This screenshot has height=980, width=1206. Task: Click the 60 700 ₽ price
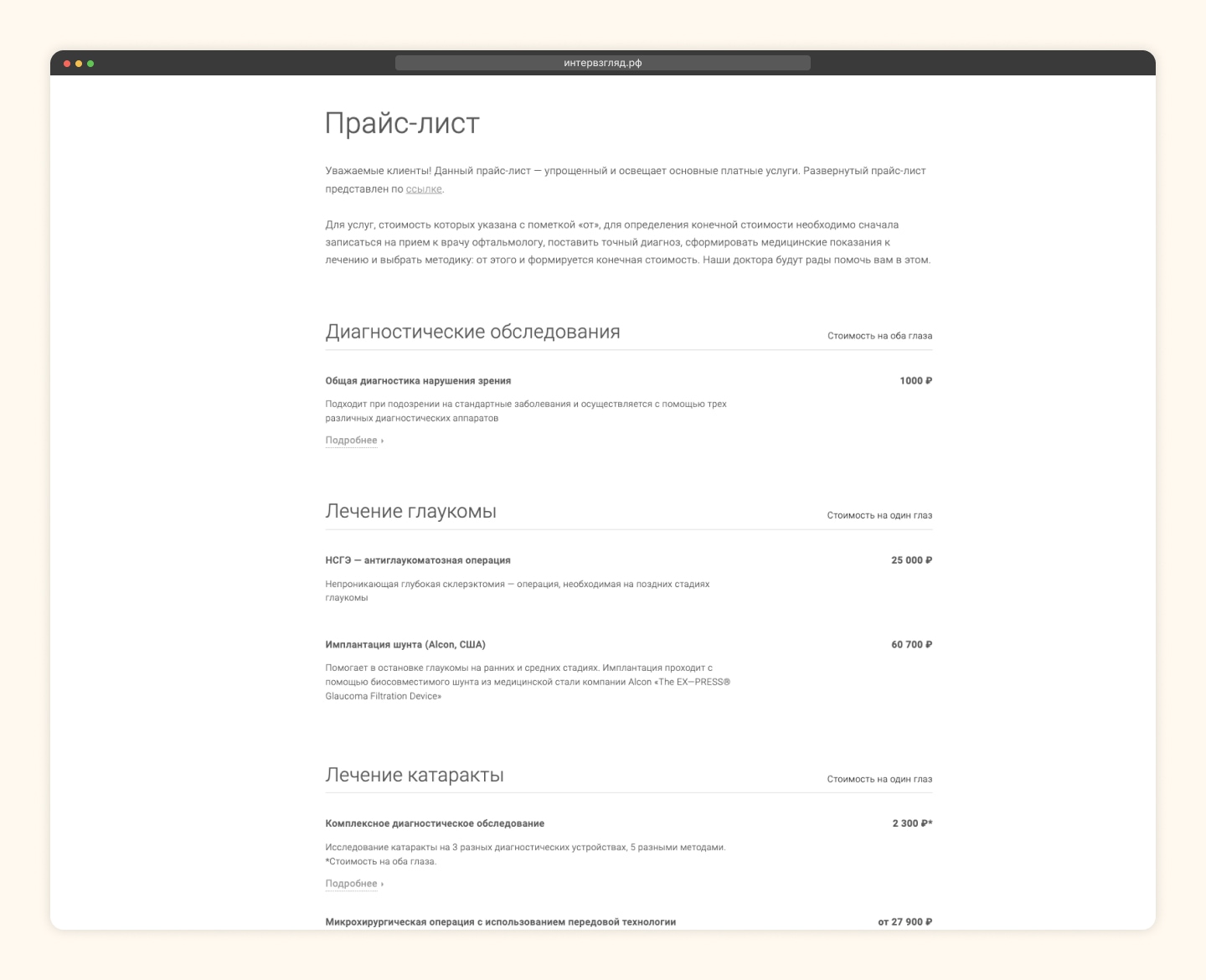tap(911, 645)
